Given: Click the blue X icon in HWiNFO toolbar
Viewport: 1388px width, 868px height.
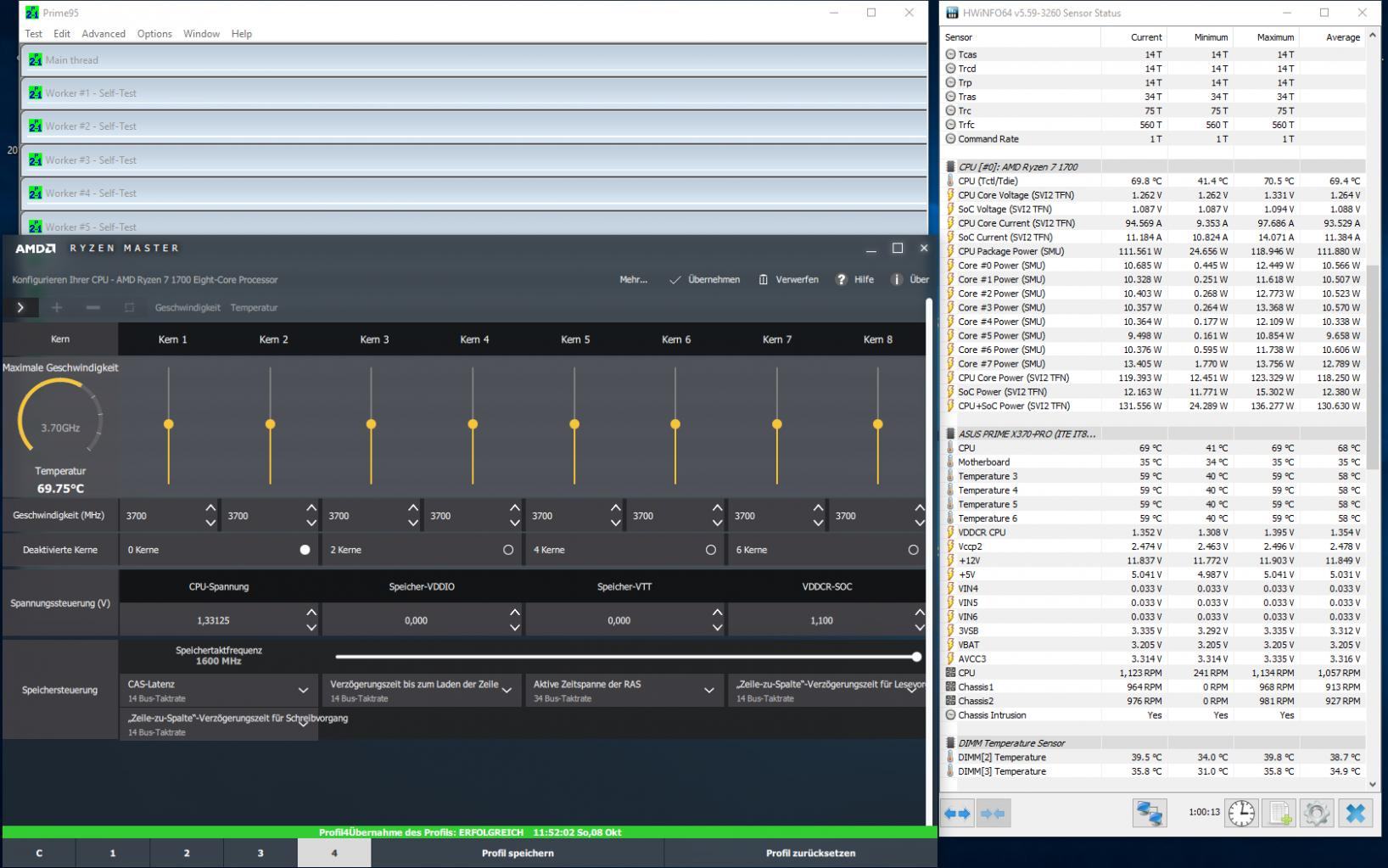Looking at the screenshot, I should tap(1356, 813).
